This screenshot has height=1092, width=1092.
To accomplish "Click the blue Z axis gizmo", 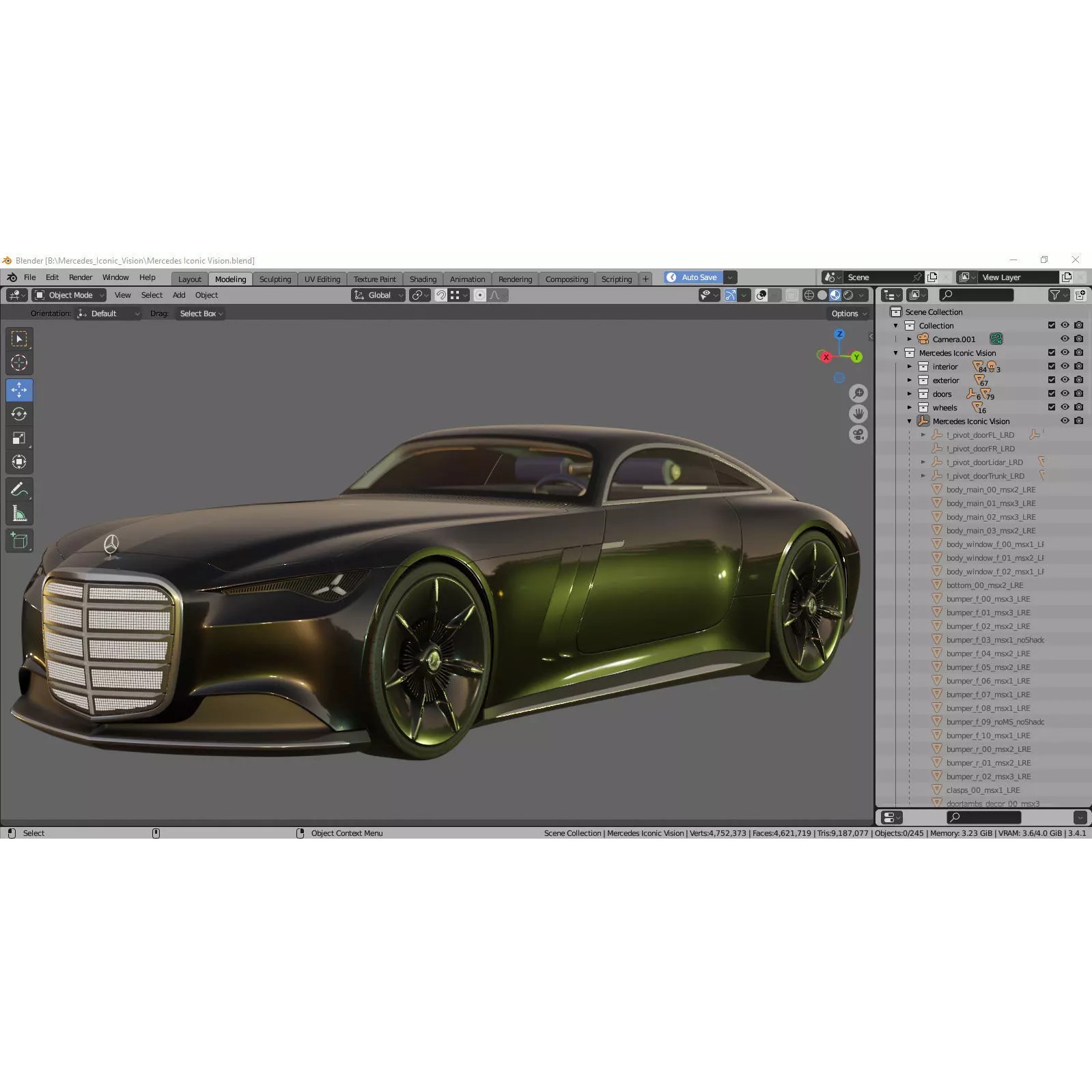I will click(x=839, y=334).
